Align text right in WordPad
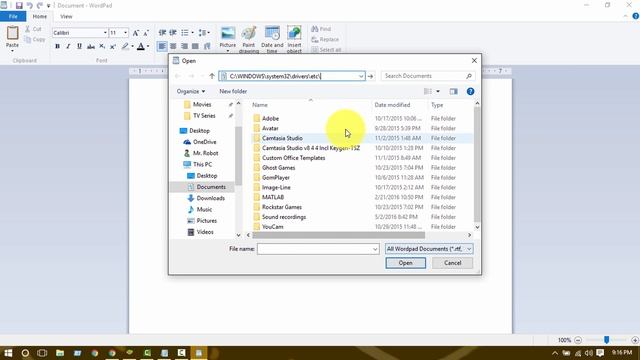 [x=184, y=47]
